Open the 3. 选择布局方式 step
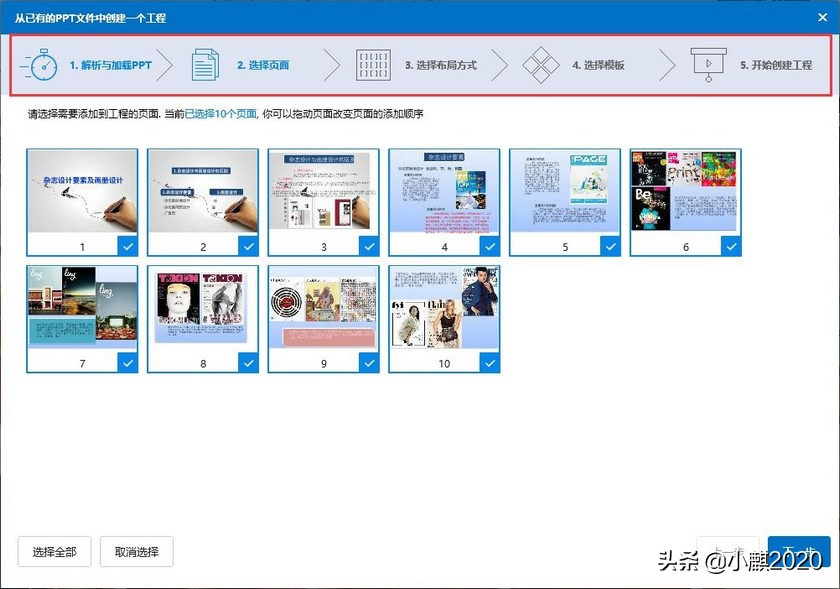 440,65
